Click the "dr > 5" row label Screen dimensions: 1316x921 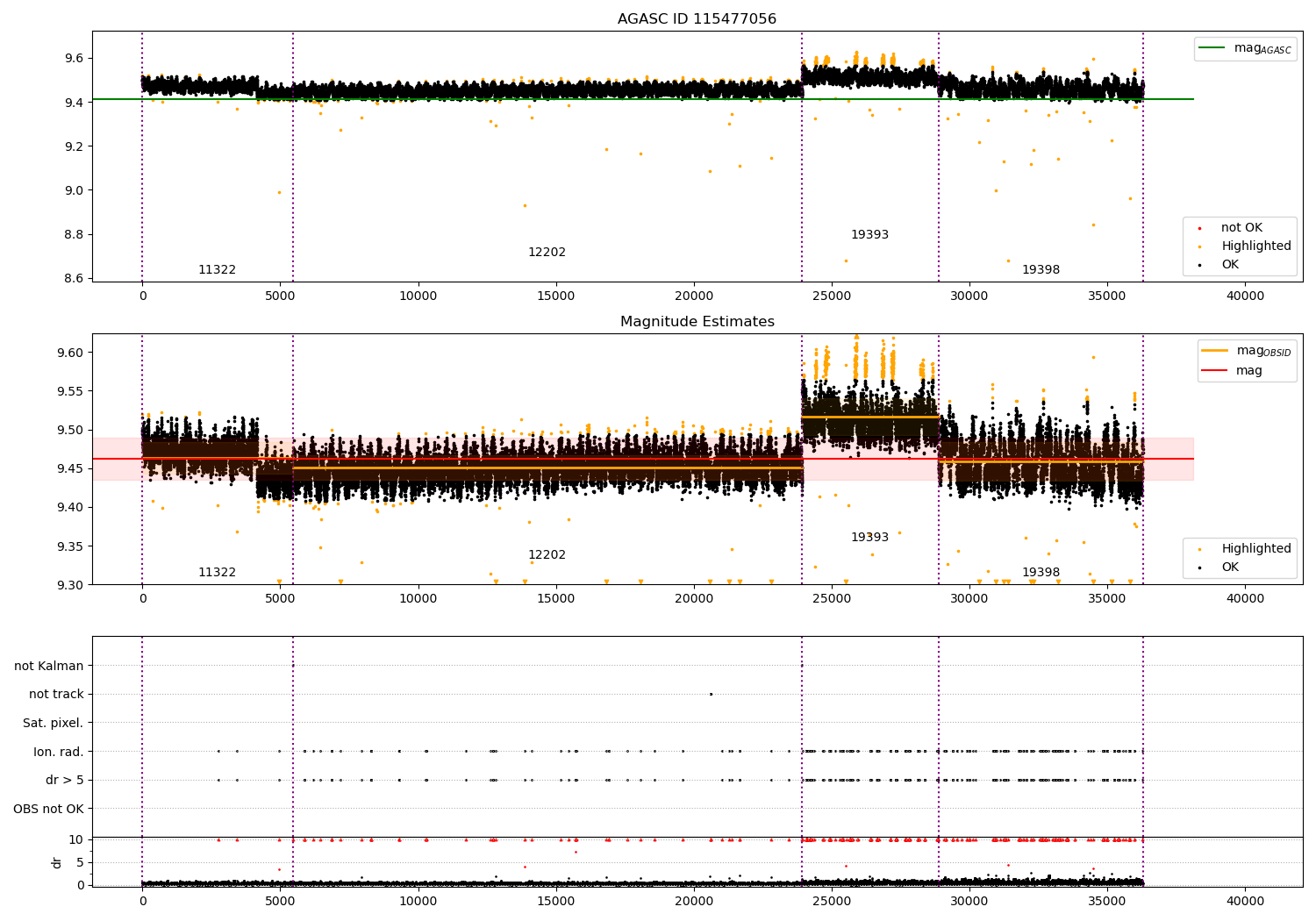point(65,781)
